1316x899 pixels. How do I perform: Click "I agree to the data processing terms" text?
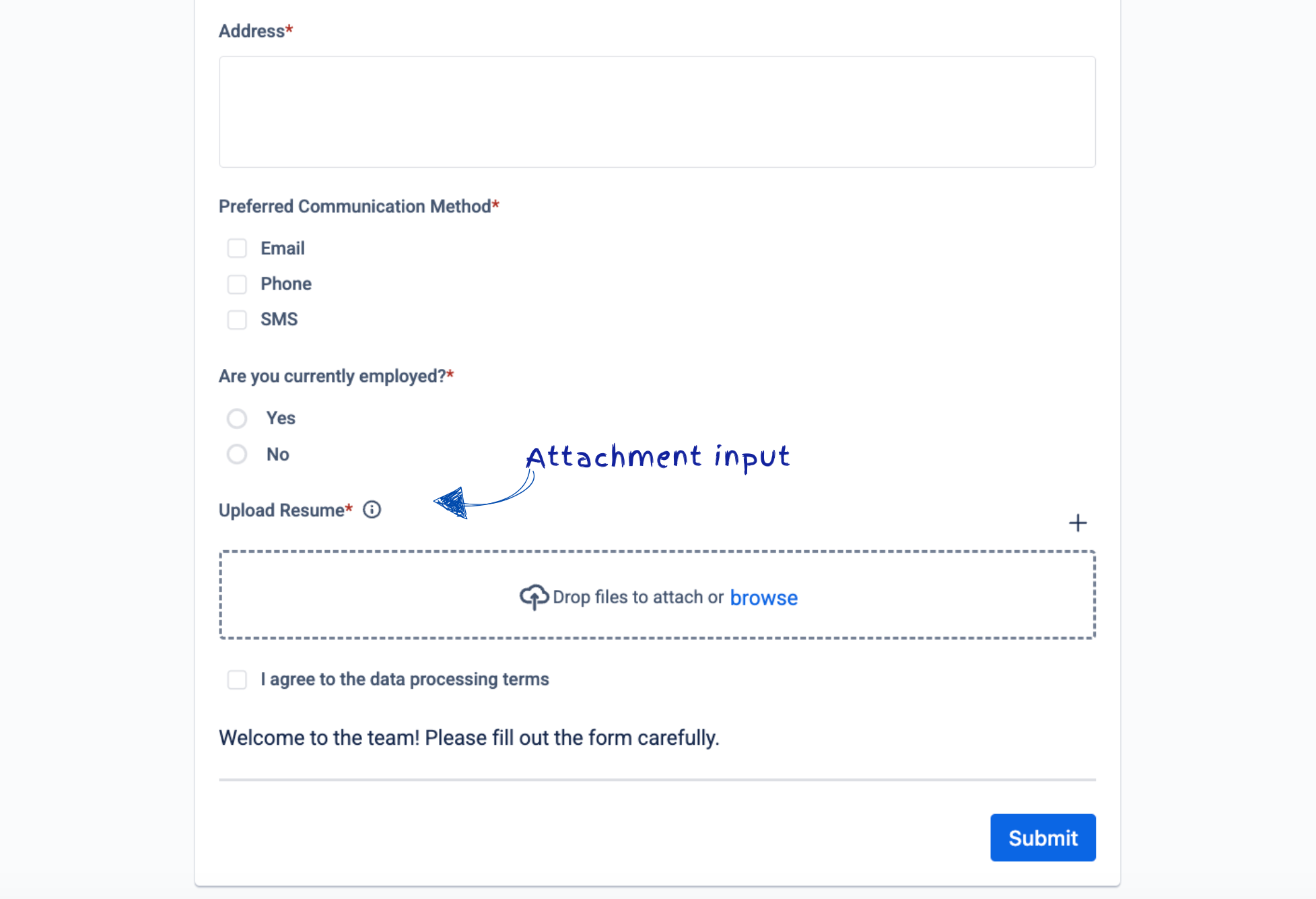coord(405,679)
